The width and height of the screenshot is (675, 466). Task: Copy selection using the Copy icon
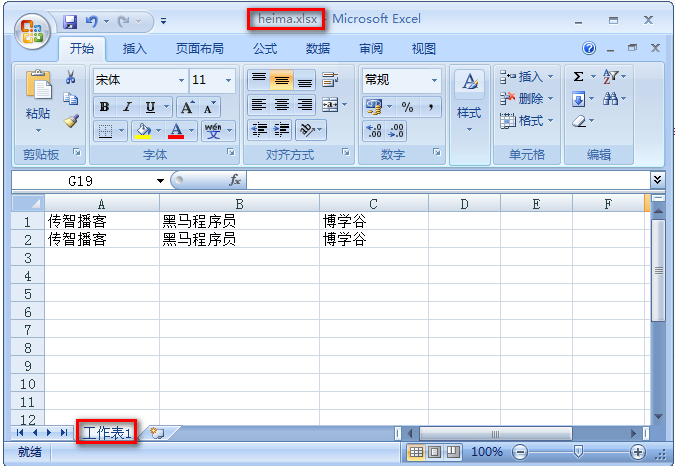[x=71, y=99]
